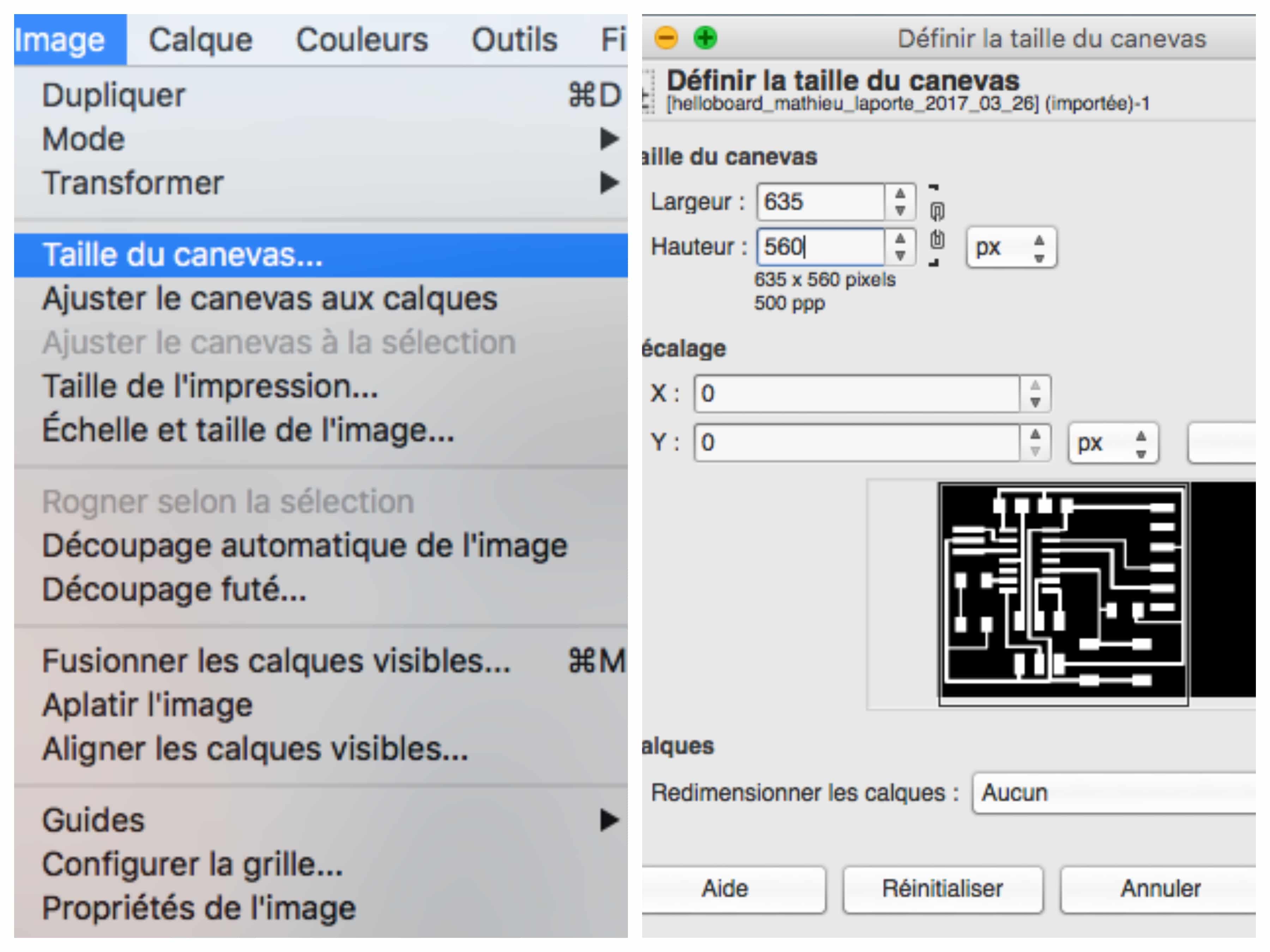This screenshot has height=952, width=1270.
Task: Click the yellow minimize window button
Action: 666,38
